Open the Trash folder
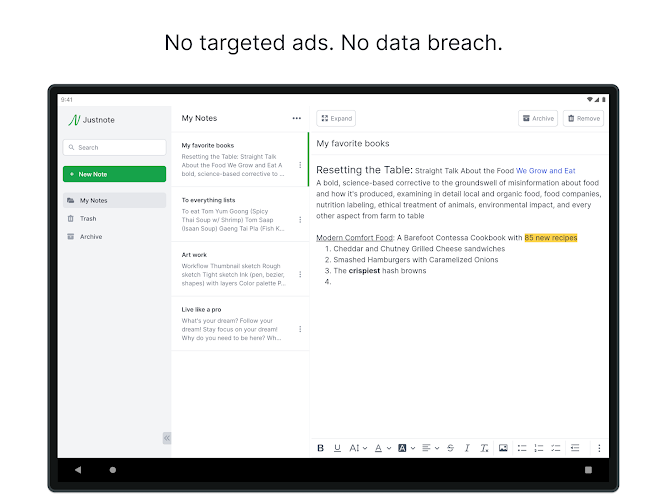 (114, 218)
